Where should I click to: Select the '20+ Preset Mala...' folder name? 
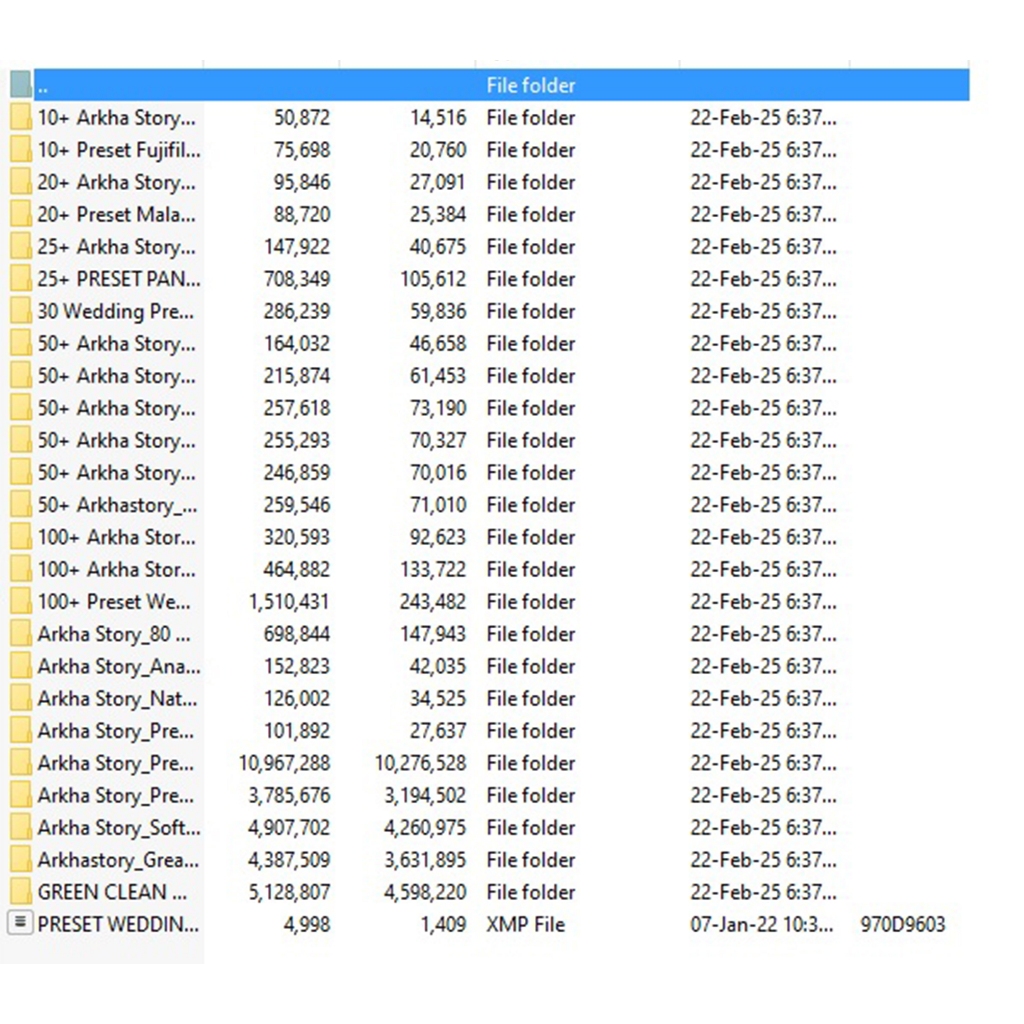116,215
